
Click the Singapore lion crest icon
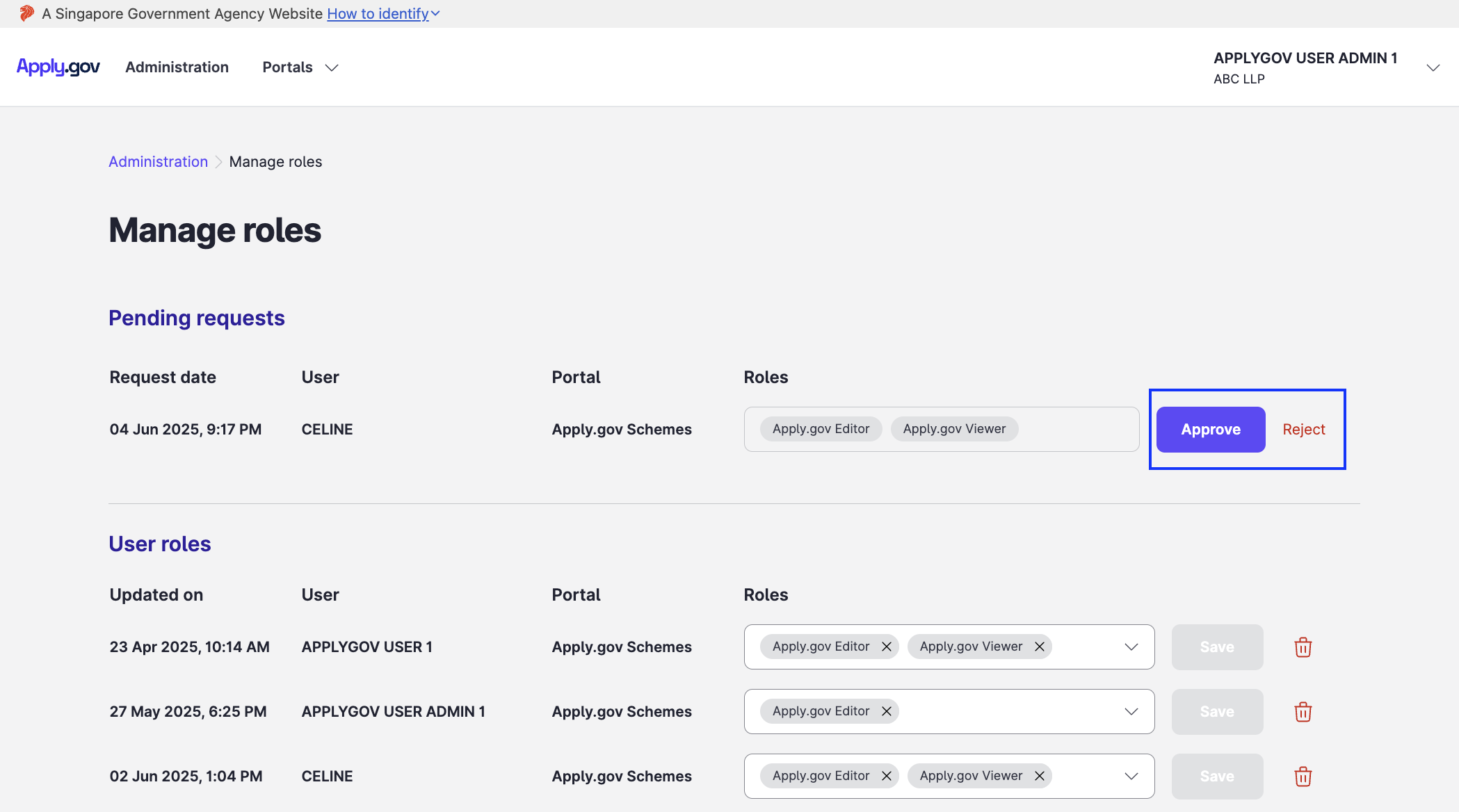[x=27, y=13]
